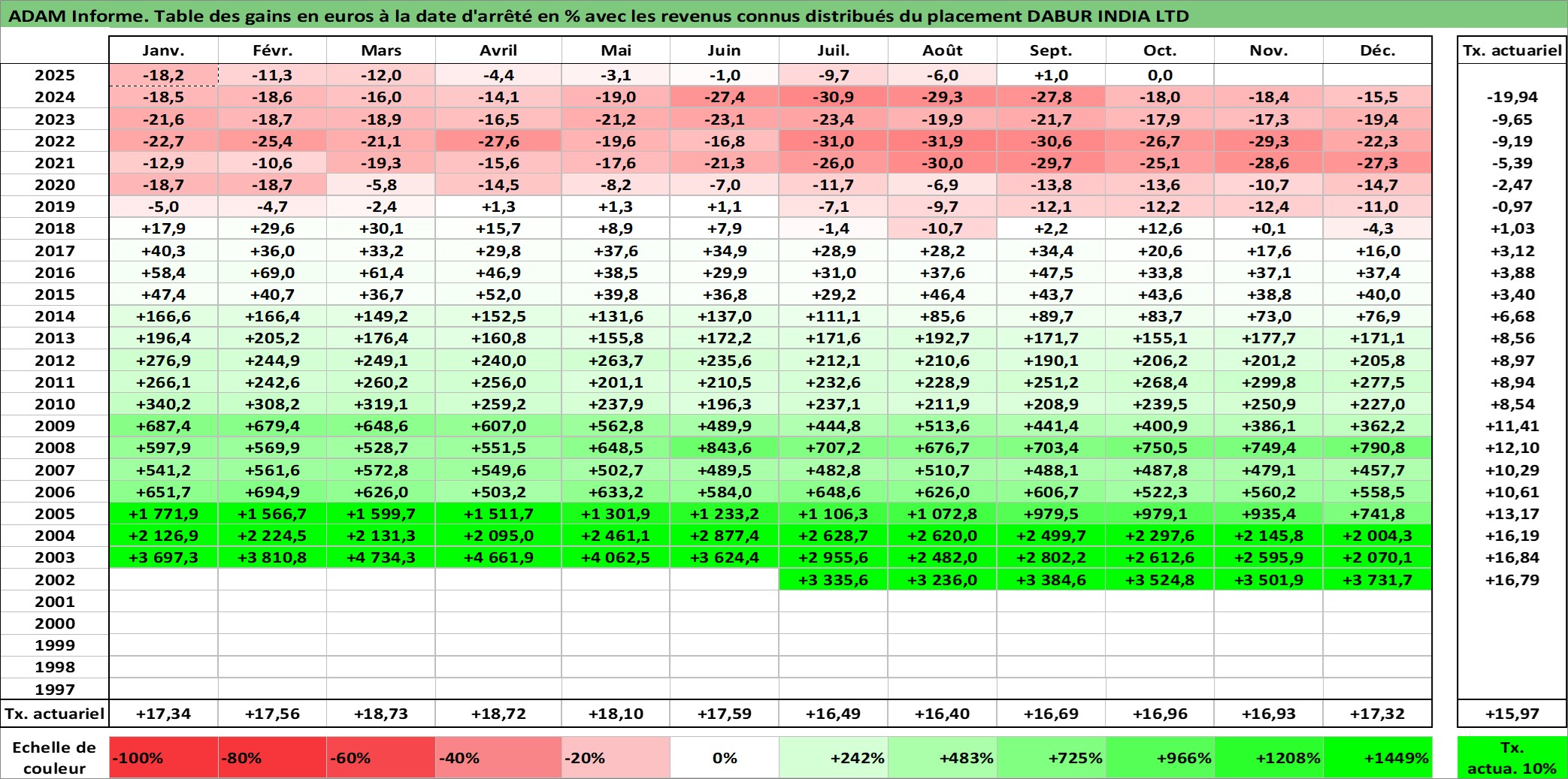Click the October 2025 value "0,0"
The image size is (1568, 779).
click(x=1160, y=75)
